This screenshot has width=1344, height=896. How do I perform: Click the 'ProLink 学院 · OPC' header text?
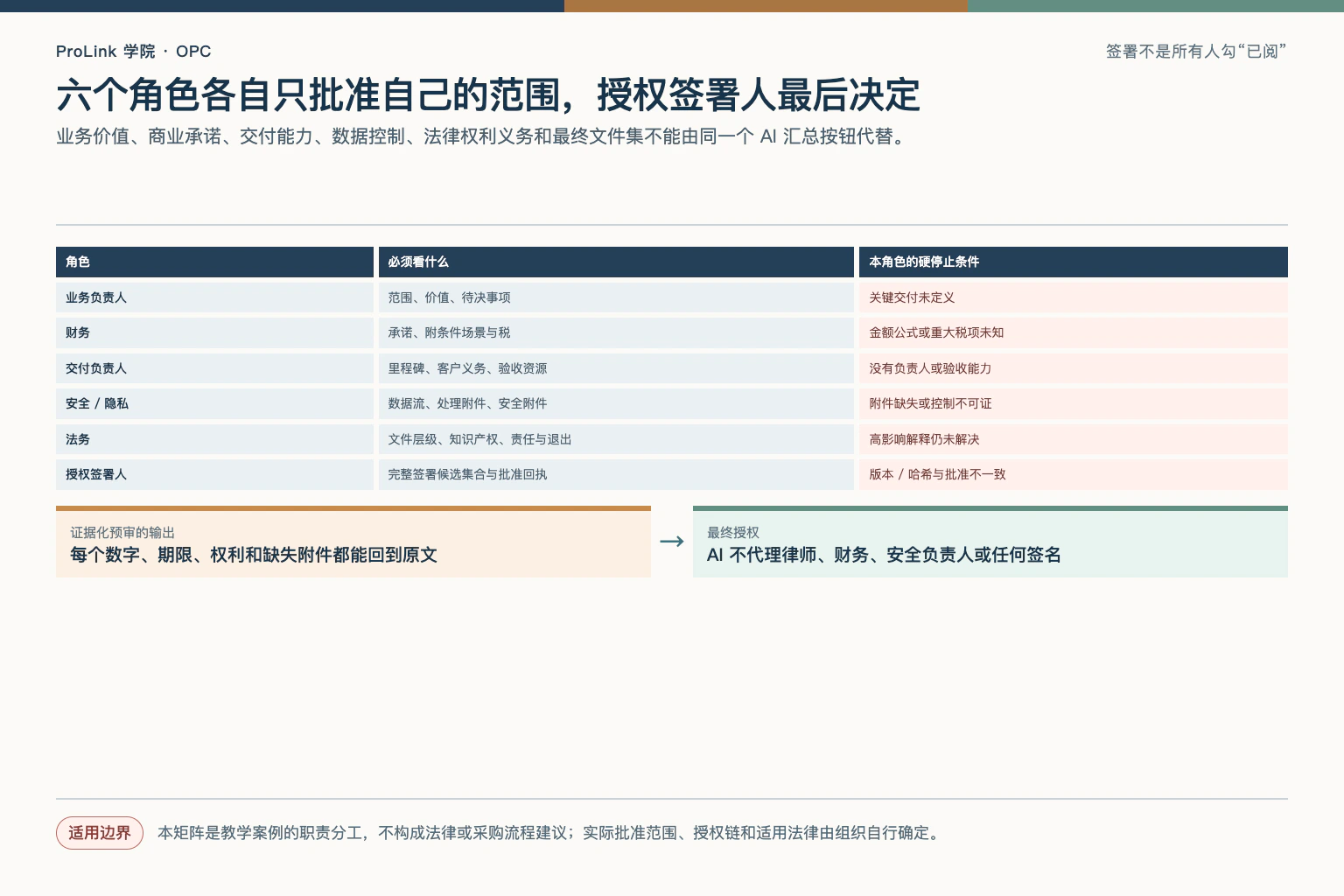tap(133, 52)
